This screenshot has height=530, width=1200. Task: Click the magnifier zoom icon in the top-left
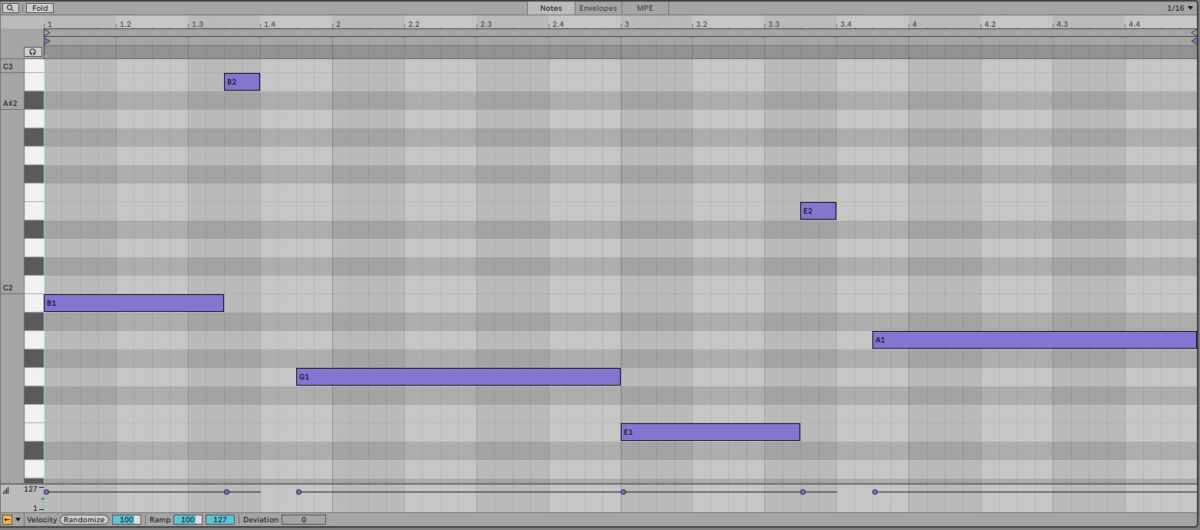pyautogui.click(x=10, y=8)
